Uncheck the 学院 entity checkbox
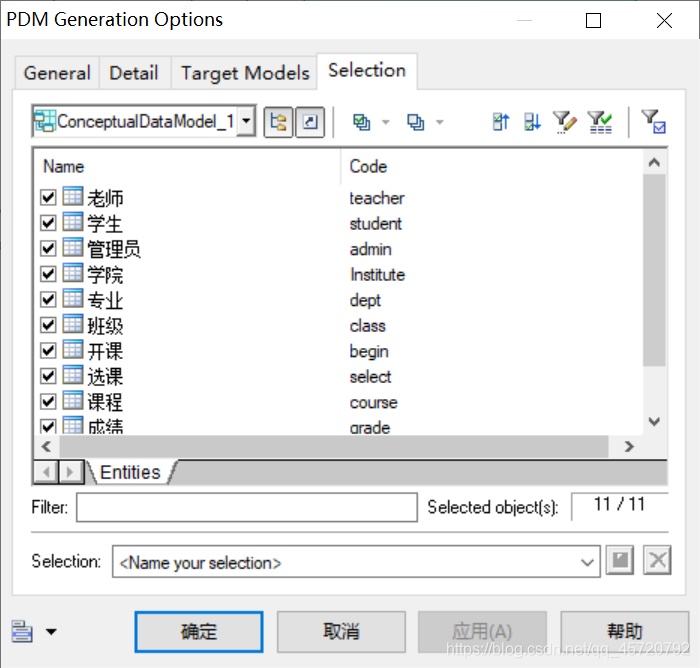Viewport: 700px width, 668px height. (48, 274)
